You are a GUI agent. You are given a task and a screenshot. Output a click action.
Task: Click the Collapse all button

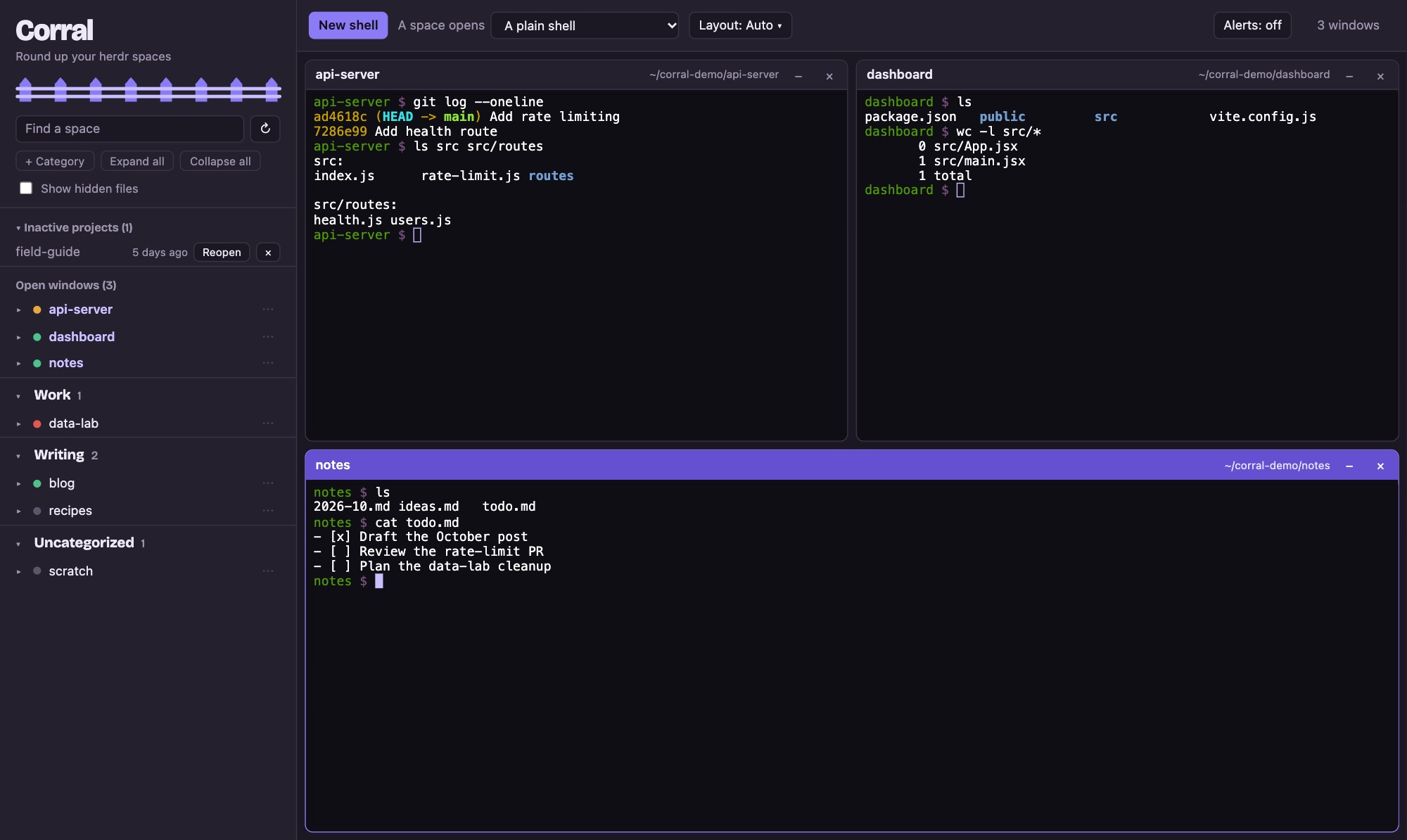(220, 161)
